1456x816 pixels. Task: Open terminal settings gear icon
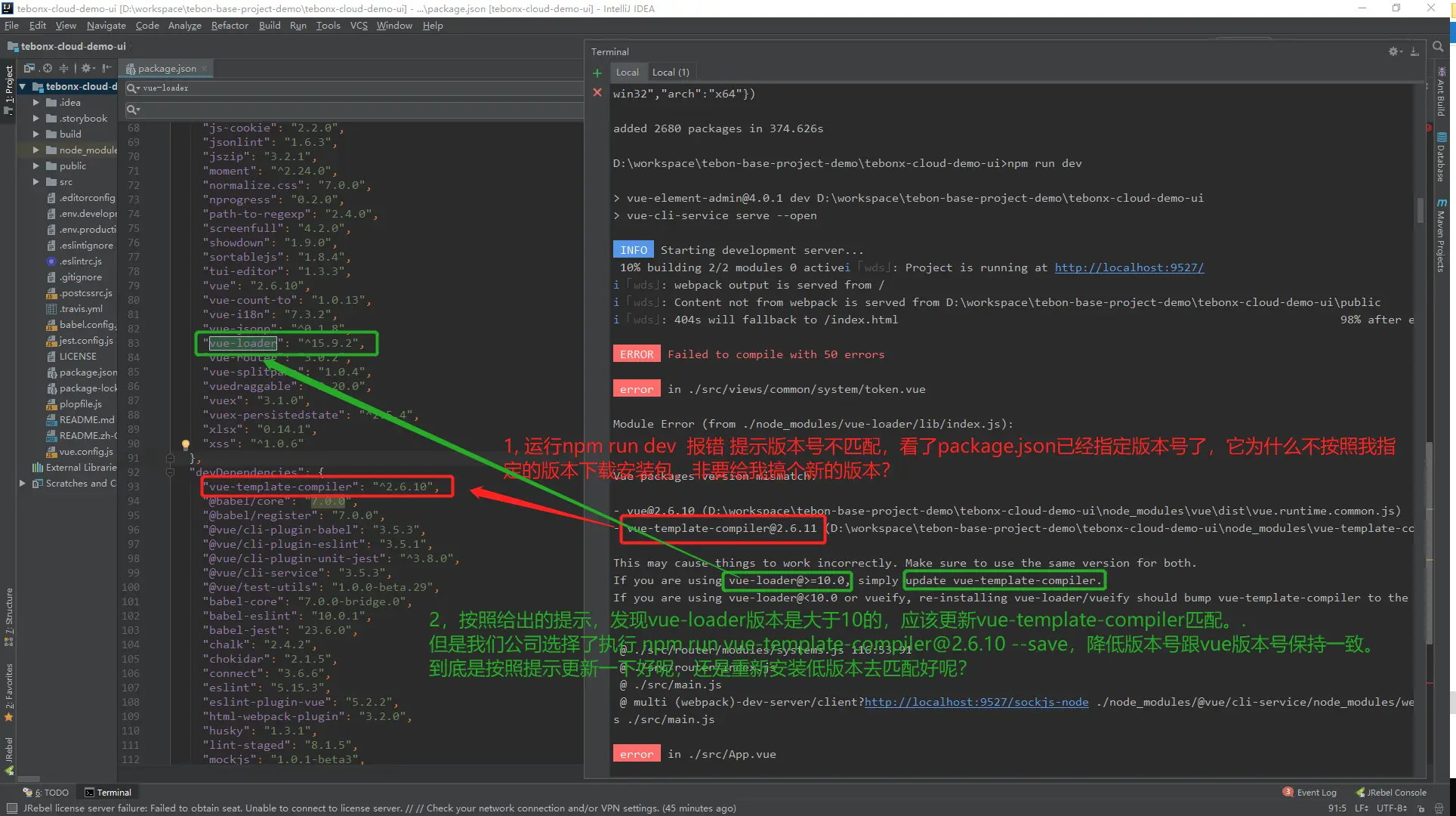(1393, 51)
